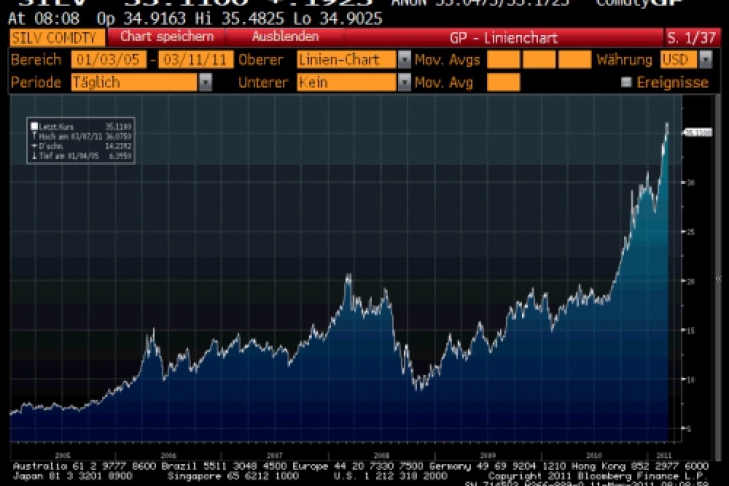Open the Währung USD currency dropdown
Screen dimensions: 729x486
pyautogui.click(x=707, y=60)
